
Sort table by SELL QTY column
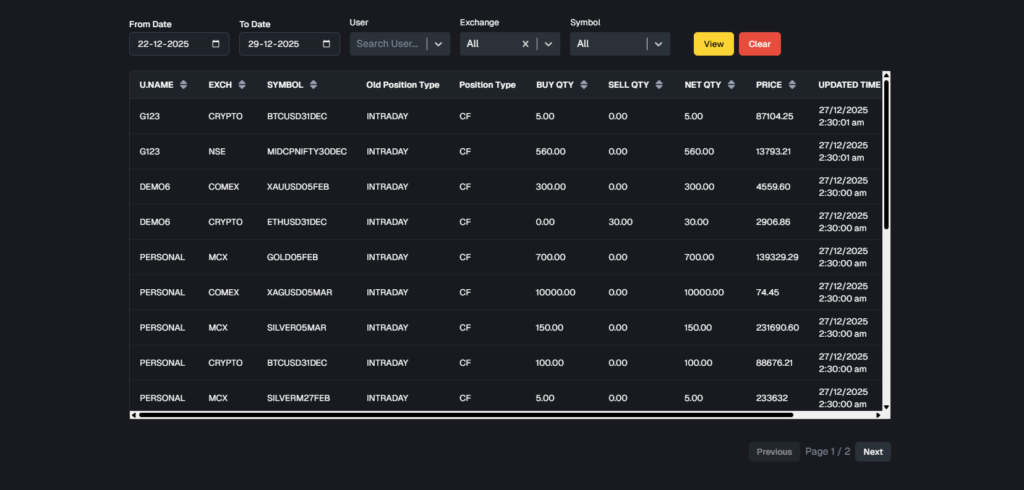tap(659, 85)
